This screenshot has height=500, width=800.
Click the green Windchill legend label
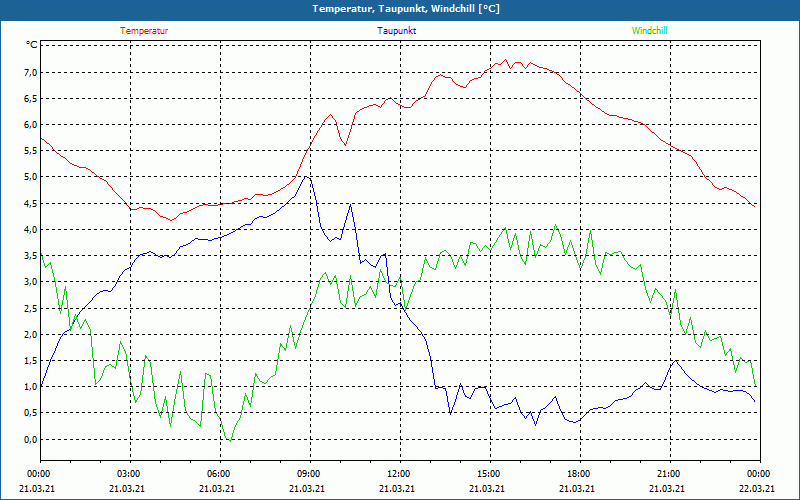649,31
